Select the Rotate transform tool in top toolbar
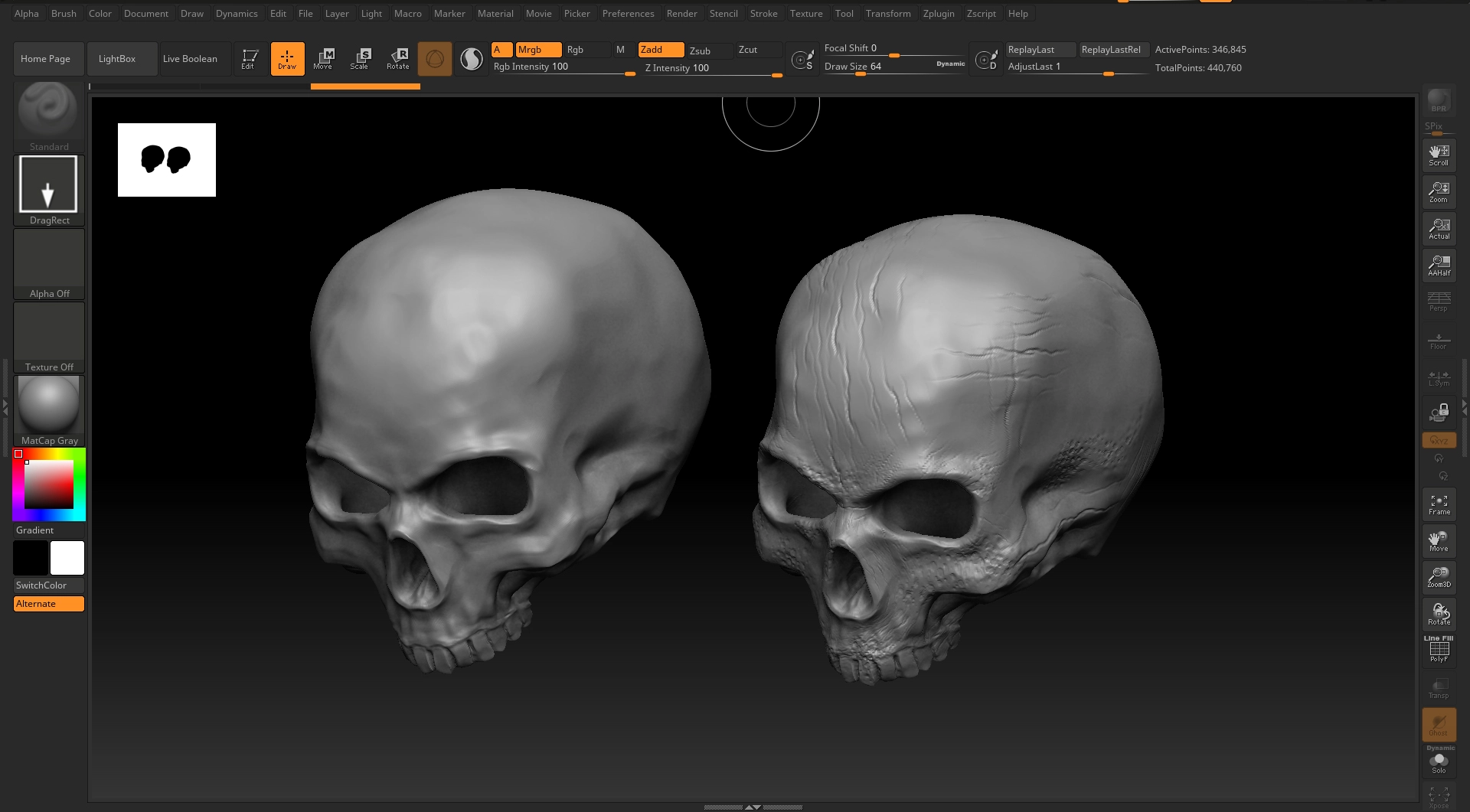Screen dimensions: 1470x812 (x=397, y=59)
